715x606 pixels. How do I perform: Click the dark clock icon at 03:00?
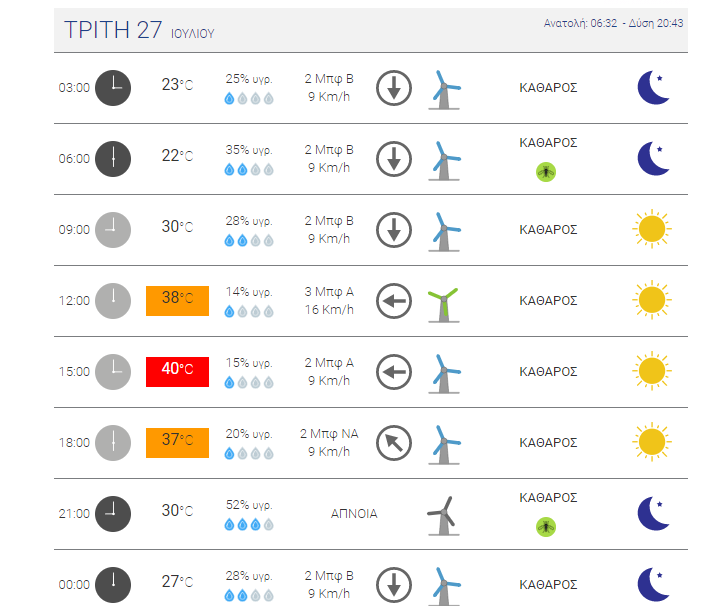(113, 87)
